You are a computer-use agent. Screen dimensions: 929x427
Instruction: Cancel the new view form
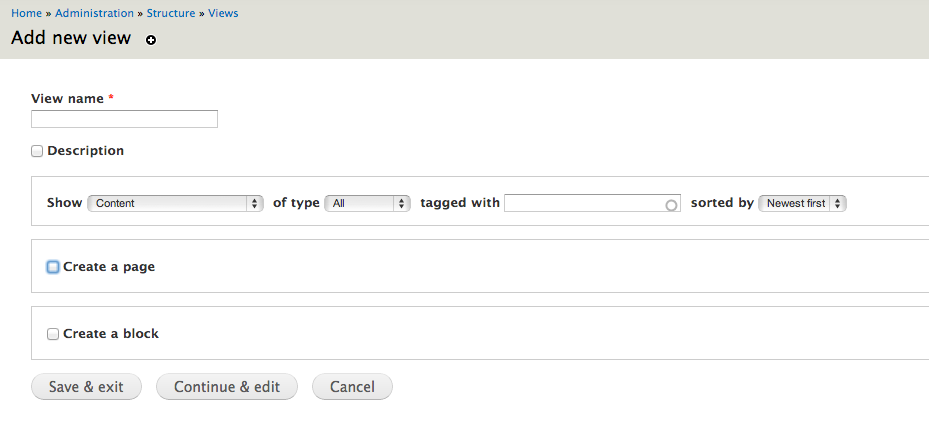click(352, 387)
